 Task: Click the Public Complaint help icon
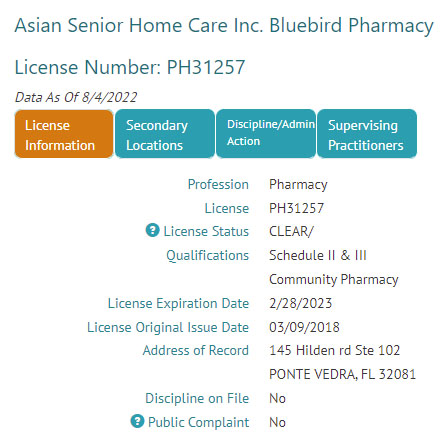pos(137,421)
